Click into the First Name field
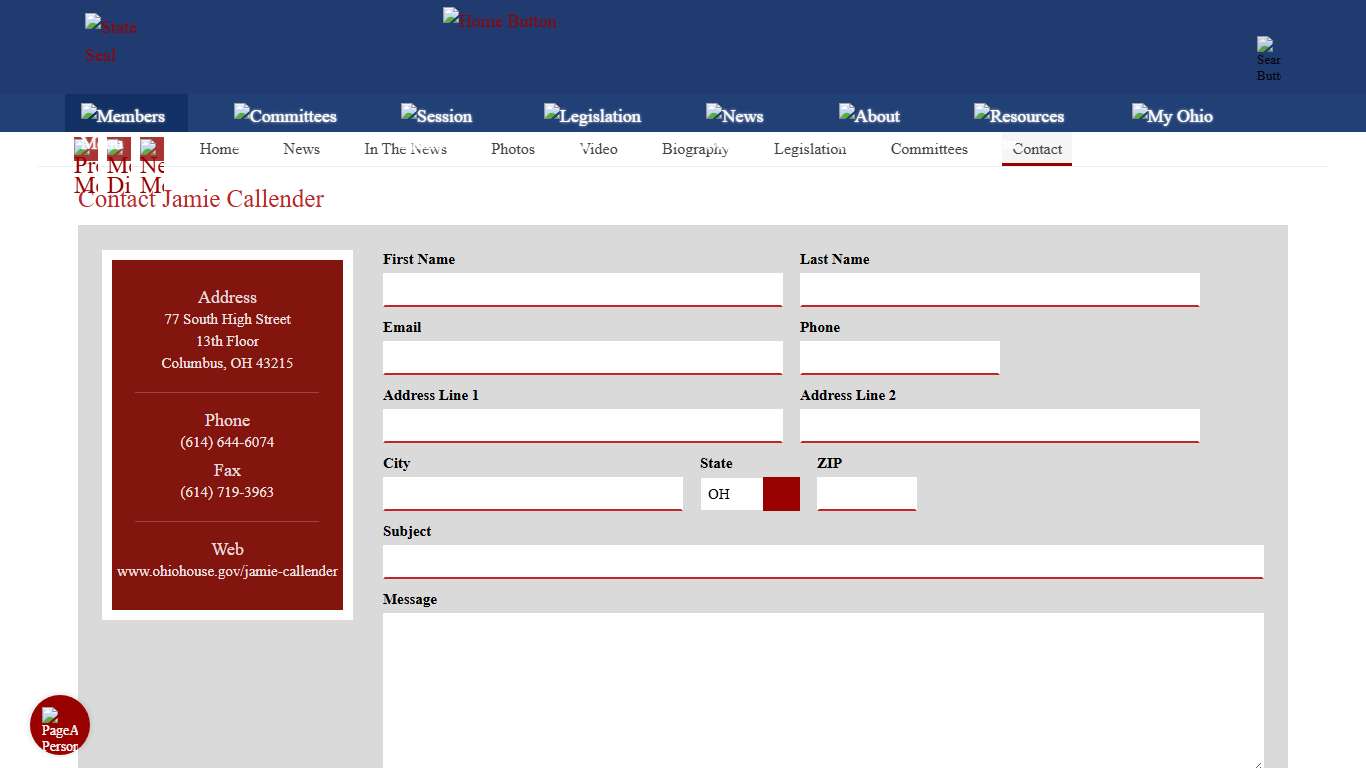This screenshot has width=1366, height=768. coord(582,289)
